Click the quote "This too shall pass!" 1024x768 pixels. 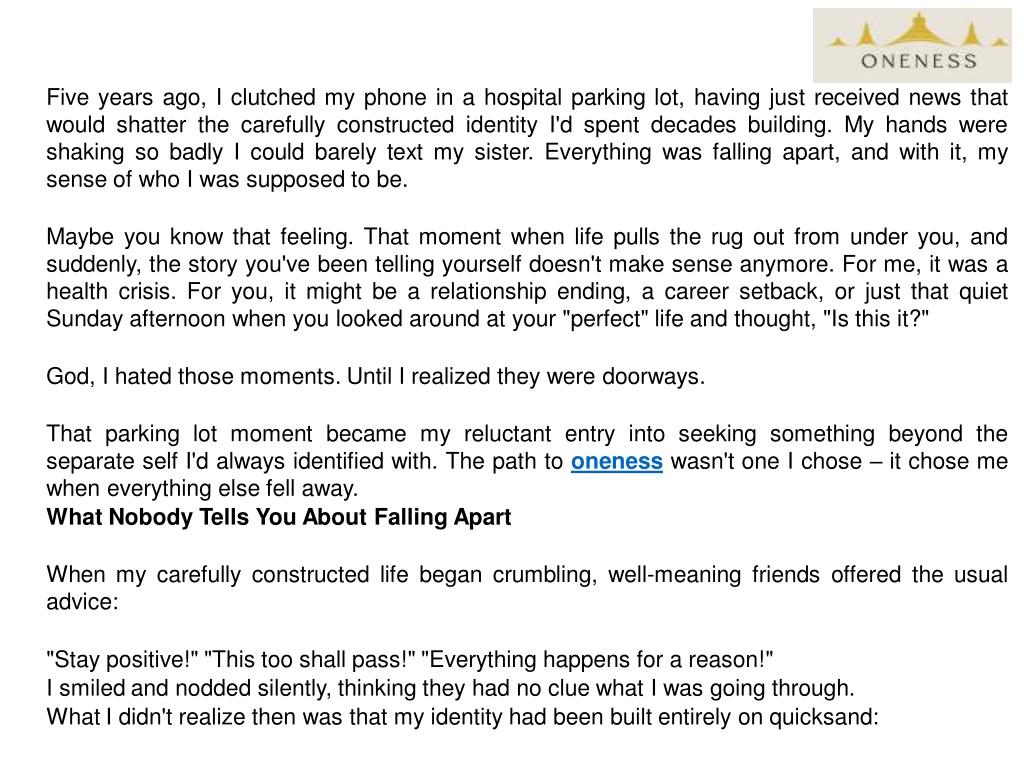(310, 660)
